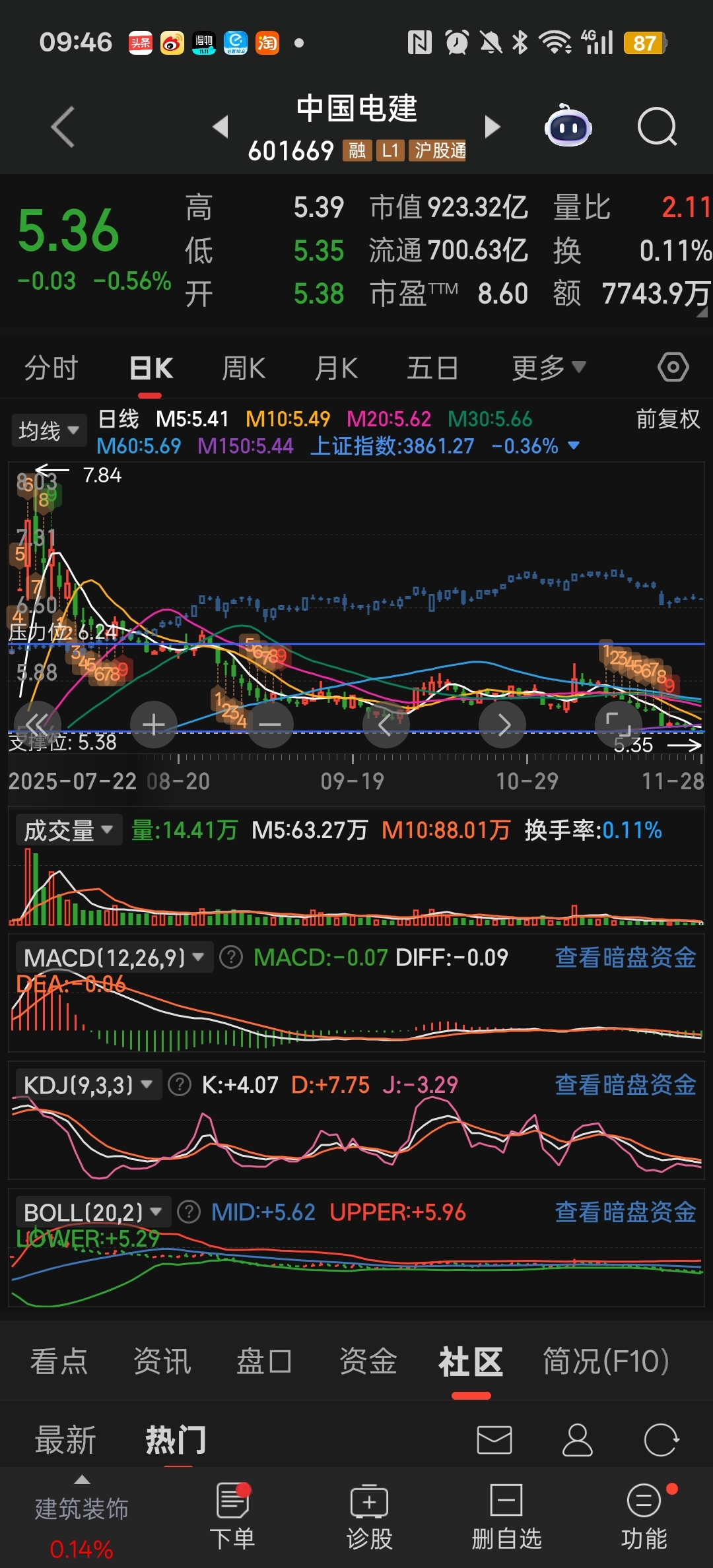
Task: Open 查看暗盘资金 link in KDJ panel
Action: 625,1084
